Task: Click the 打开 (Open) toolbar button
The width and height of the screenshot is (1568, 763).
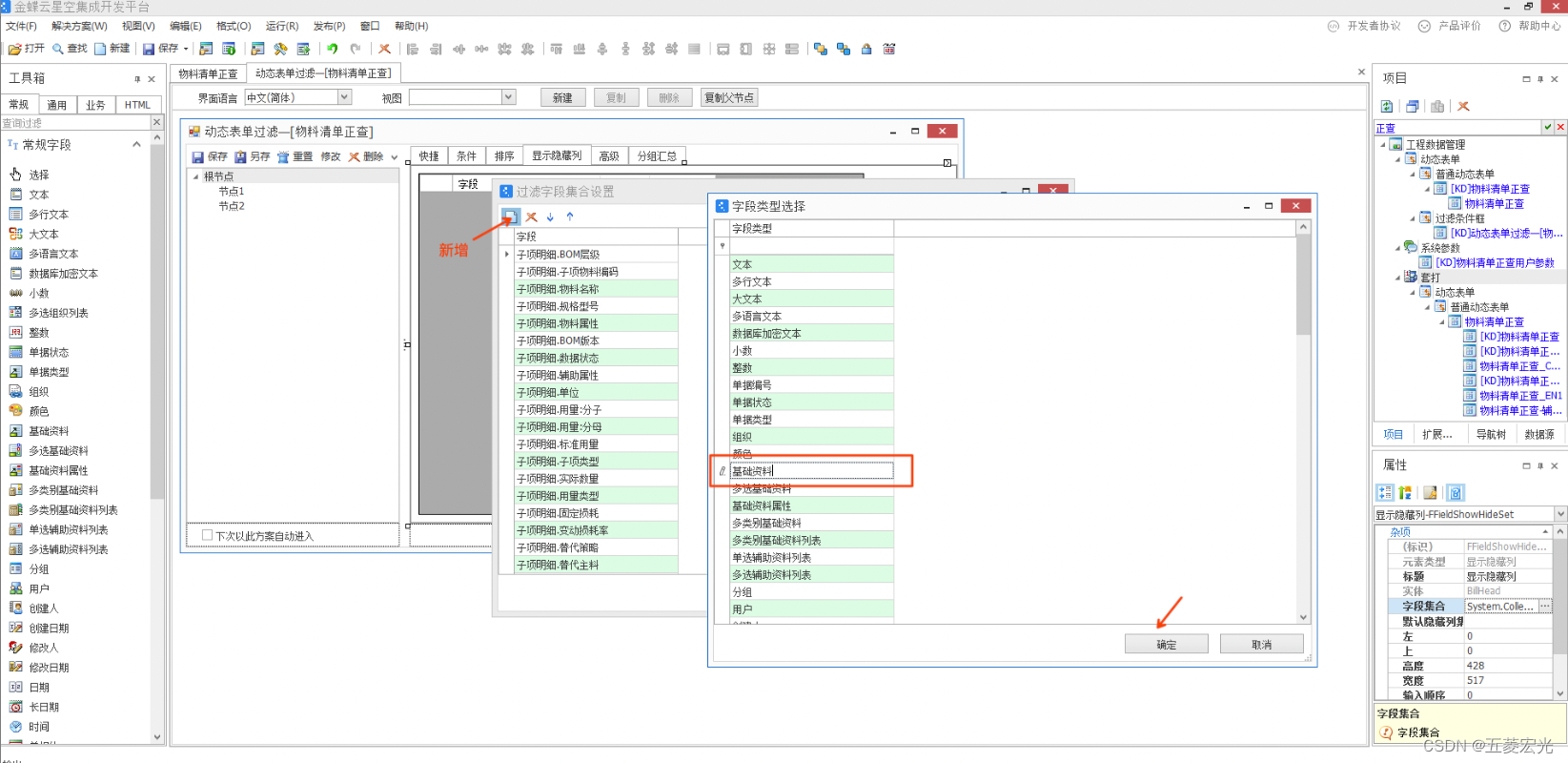Action: [26, 49]
